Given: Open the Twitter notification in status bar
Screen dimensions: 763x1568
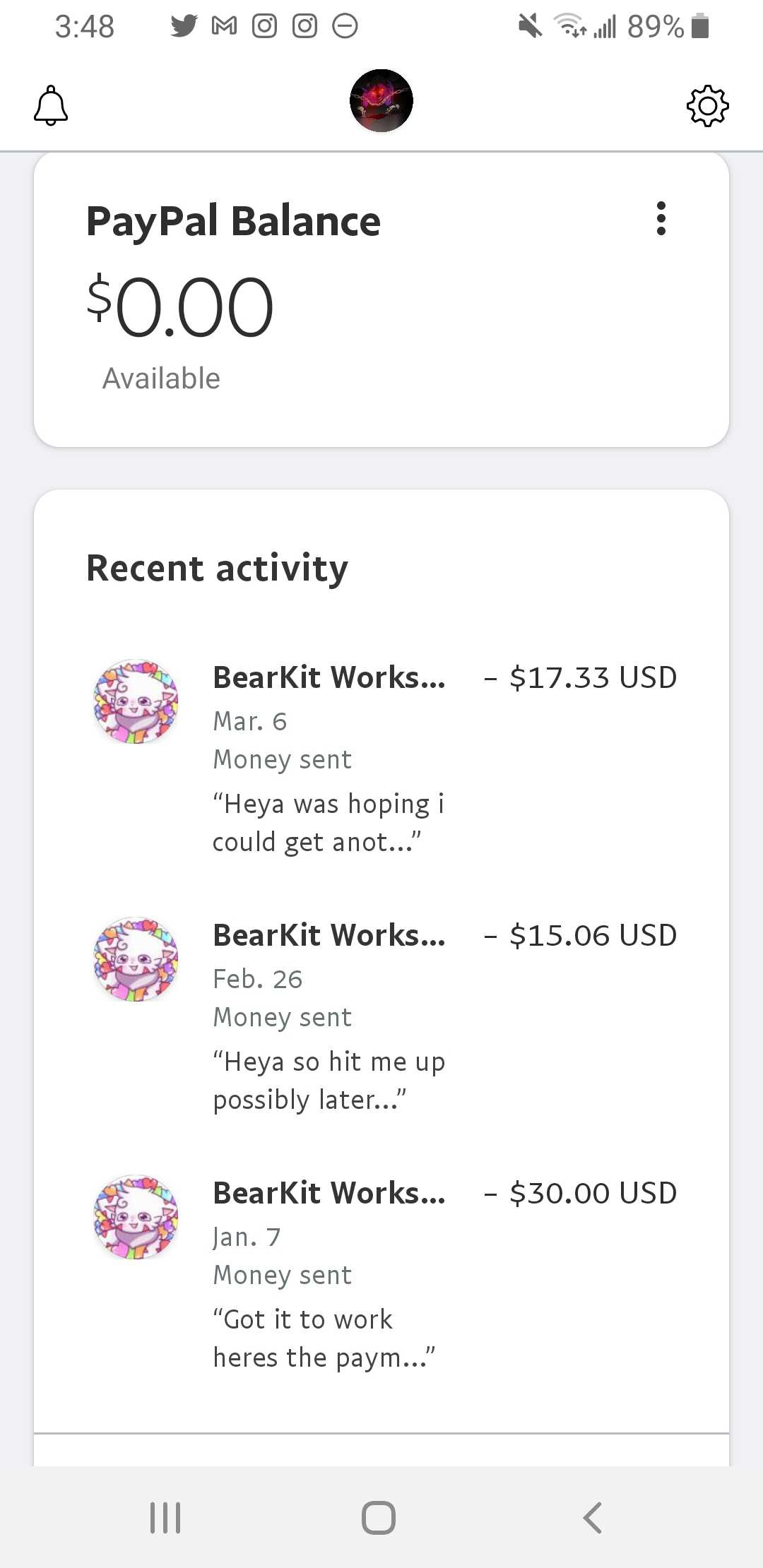Looking at the screenshot, I should click(x=184, y=26).
